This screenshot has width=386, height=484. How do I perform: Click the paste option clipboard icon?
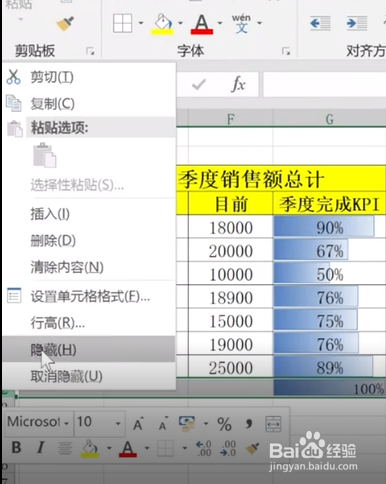pos(45,155)
